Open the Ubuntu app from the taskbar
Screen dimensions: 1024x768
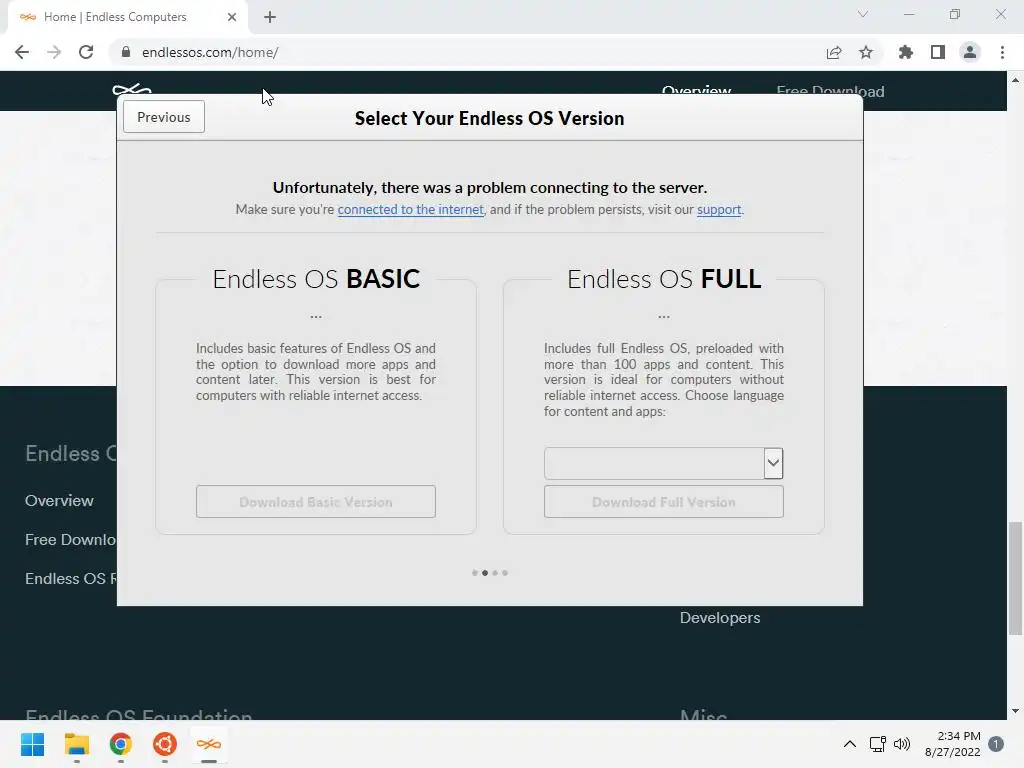[165, 744]
